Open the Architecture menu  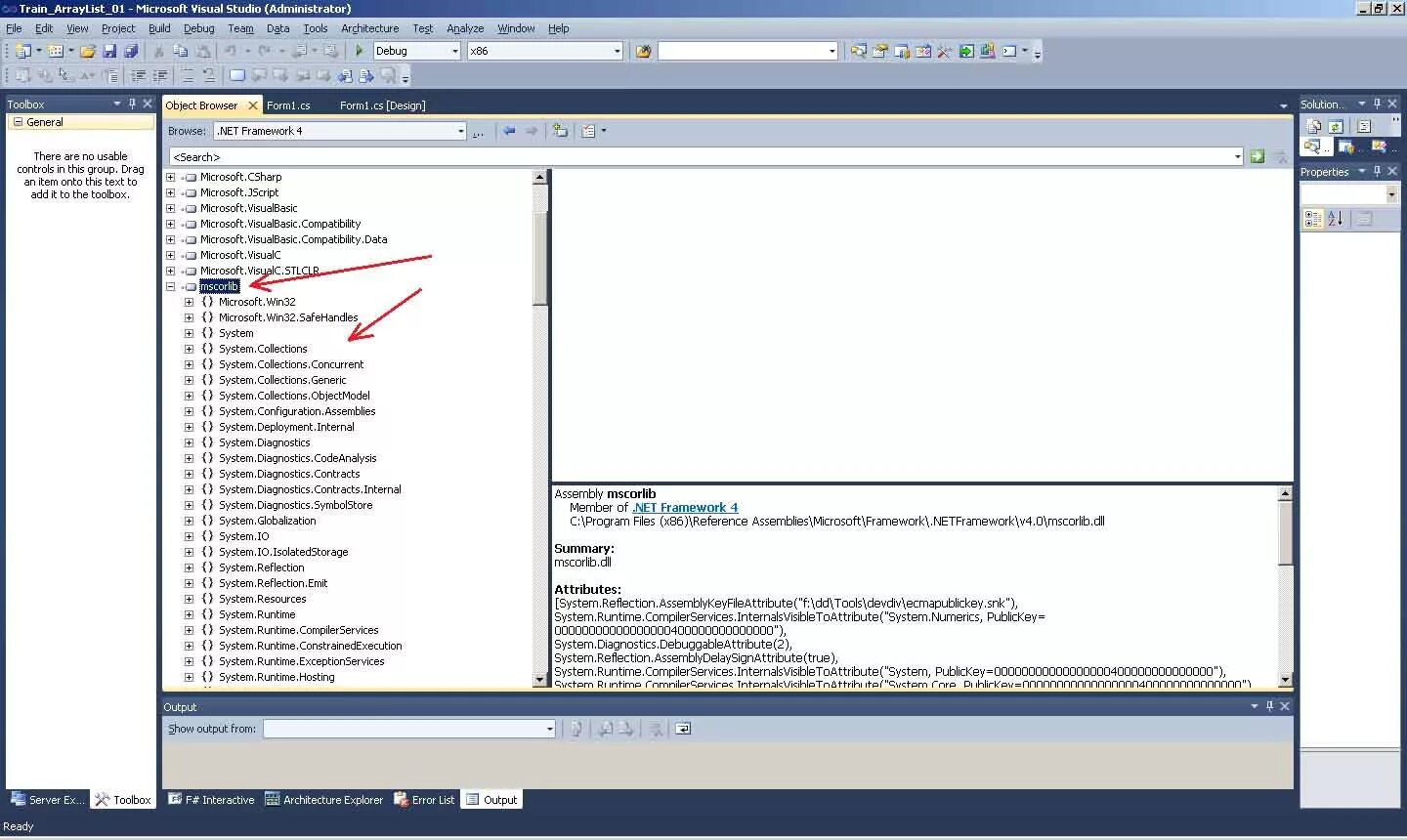369,28
